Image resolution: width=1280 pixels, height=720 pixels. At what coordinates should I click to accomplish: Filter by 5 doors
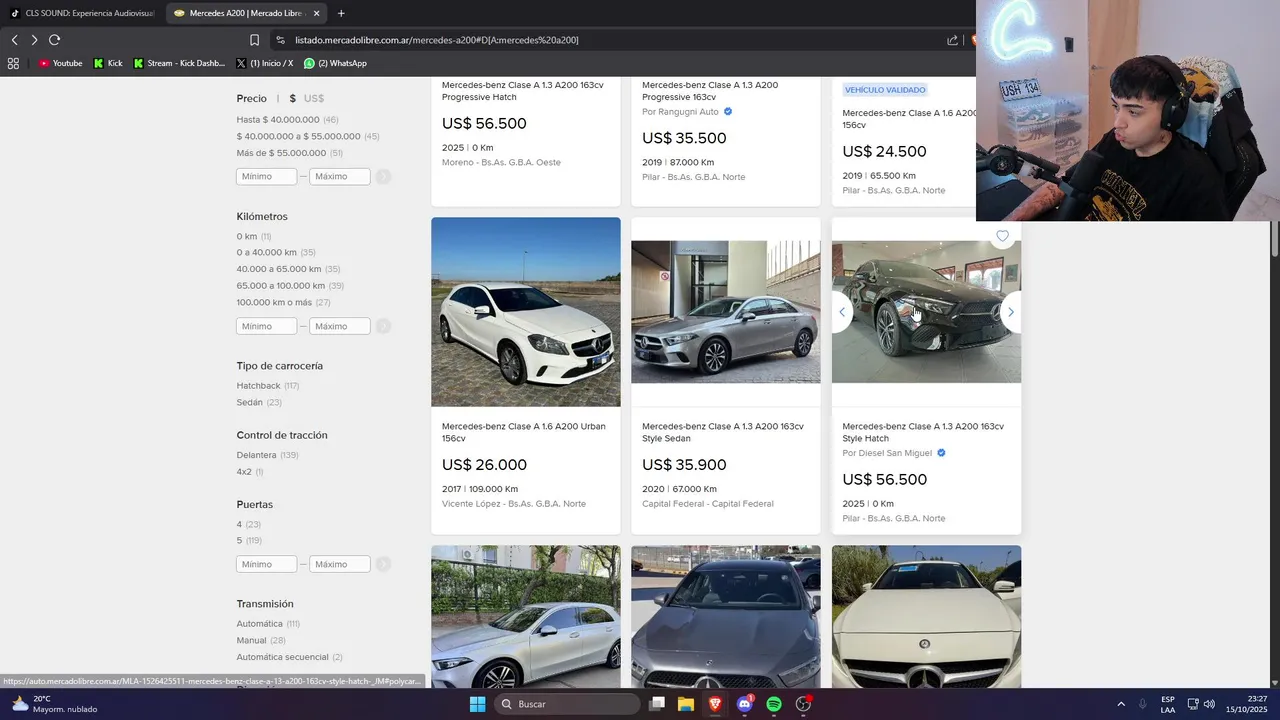point(239,541)
